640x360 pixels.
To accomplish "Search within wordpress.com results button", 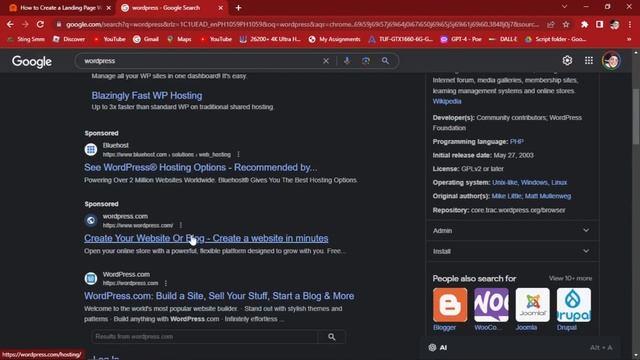I will tap(331, 337).
